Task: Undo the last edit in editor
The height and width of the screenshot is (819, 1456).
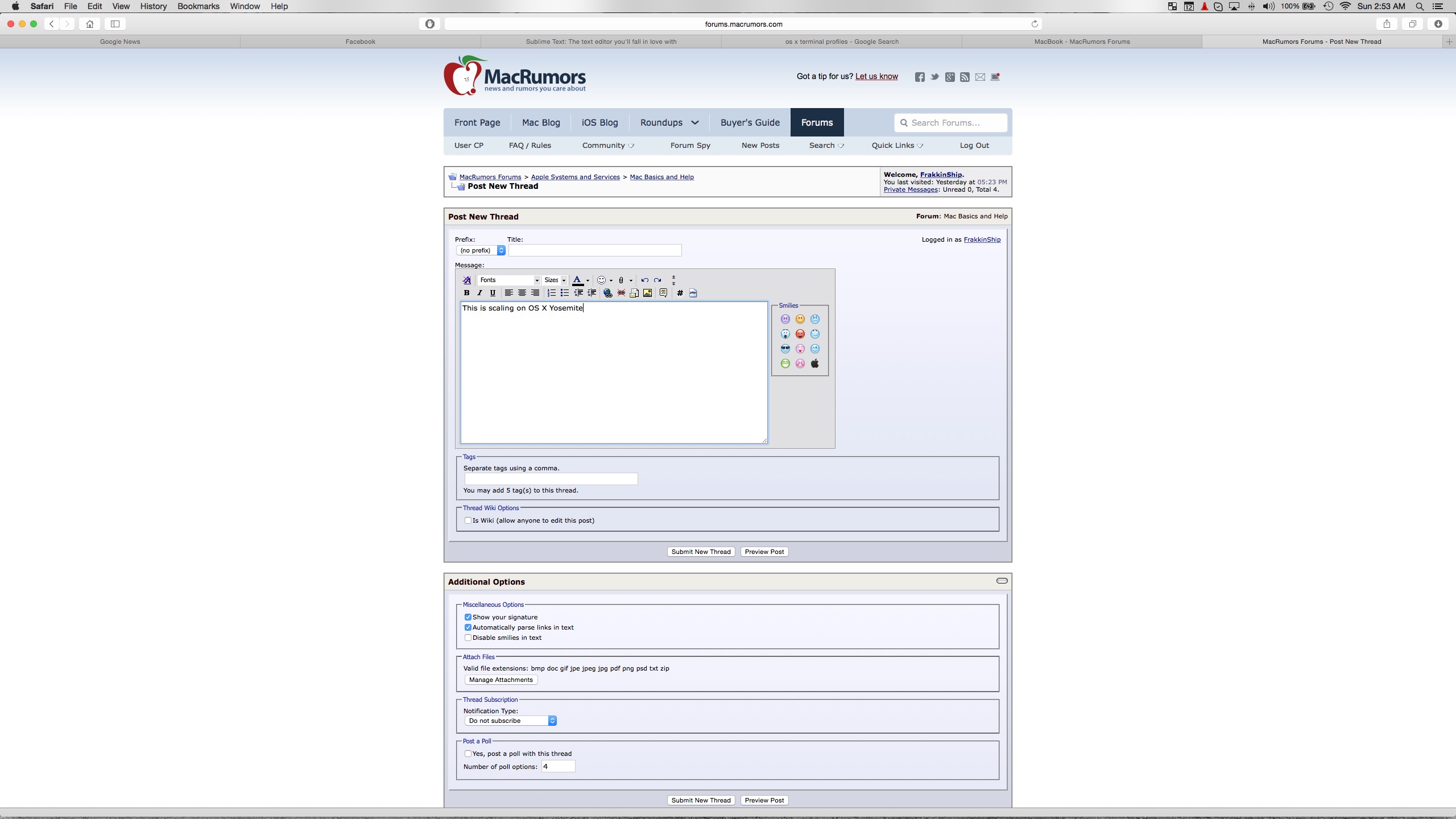Action: click(644, 280)
